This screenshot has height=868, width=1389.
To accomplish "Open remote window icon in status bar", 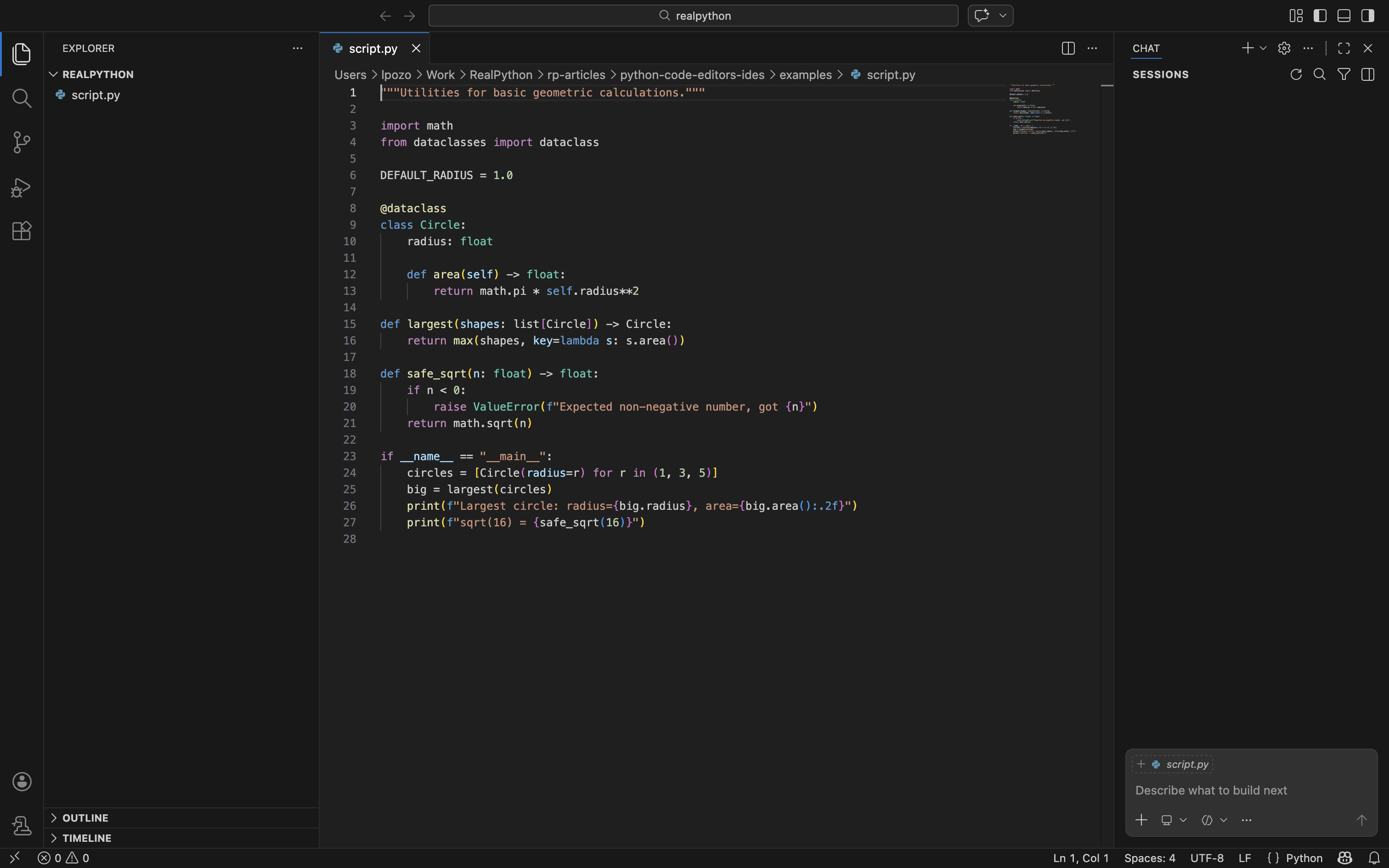I will coord(15,858).
